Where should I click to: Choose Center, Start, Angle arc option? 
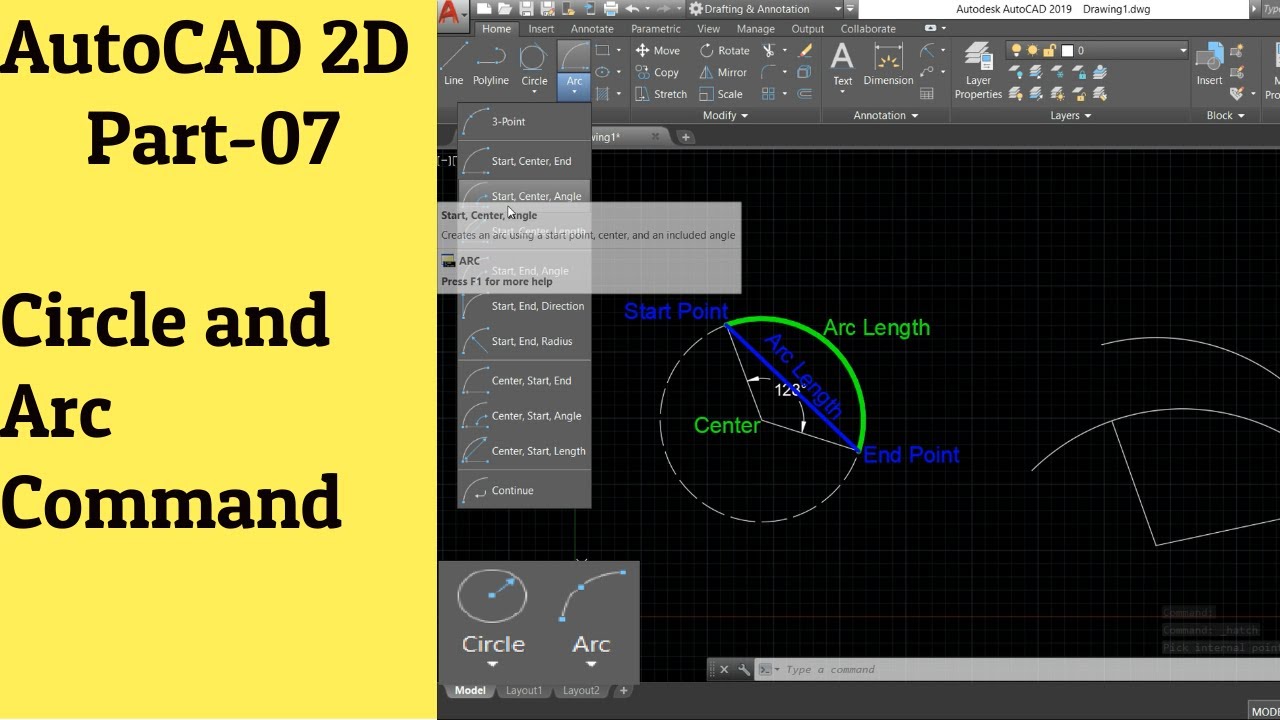(524, 416)
